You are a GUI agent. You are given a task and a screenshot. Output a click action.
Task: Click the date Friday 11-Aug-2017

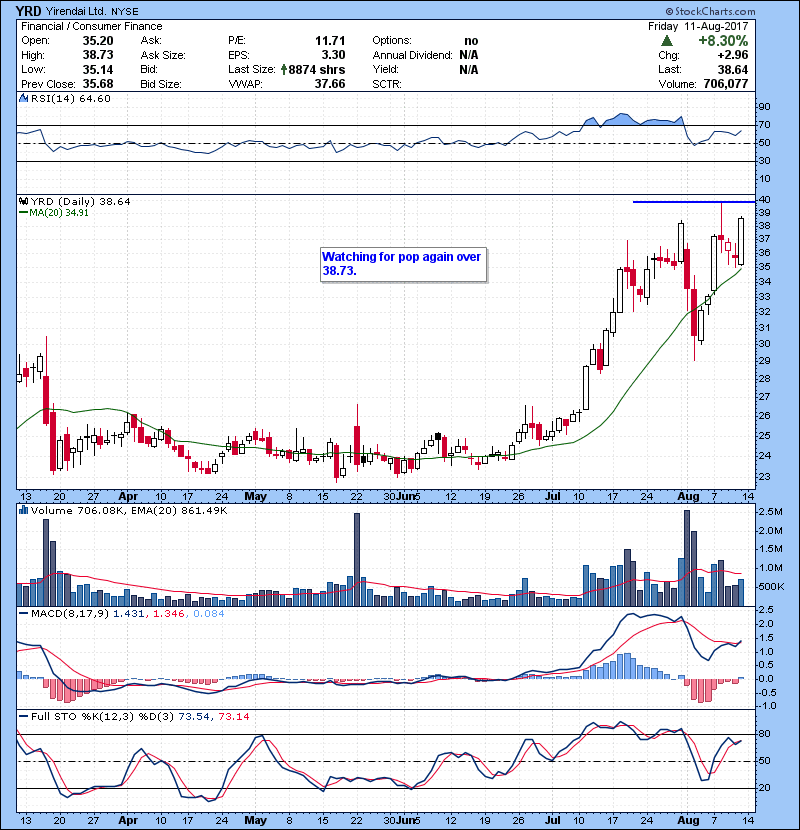[698, 26]
